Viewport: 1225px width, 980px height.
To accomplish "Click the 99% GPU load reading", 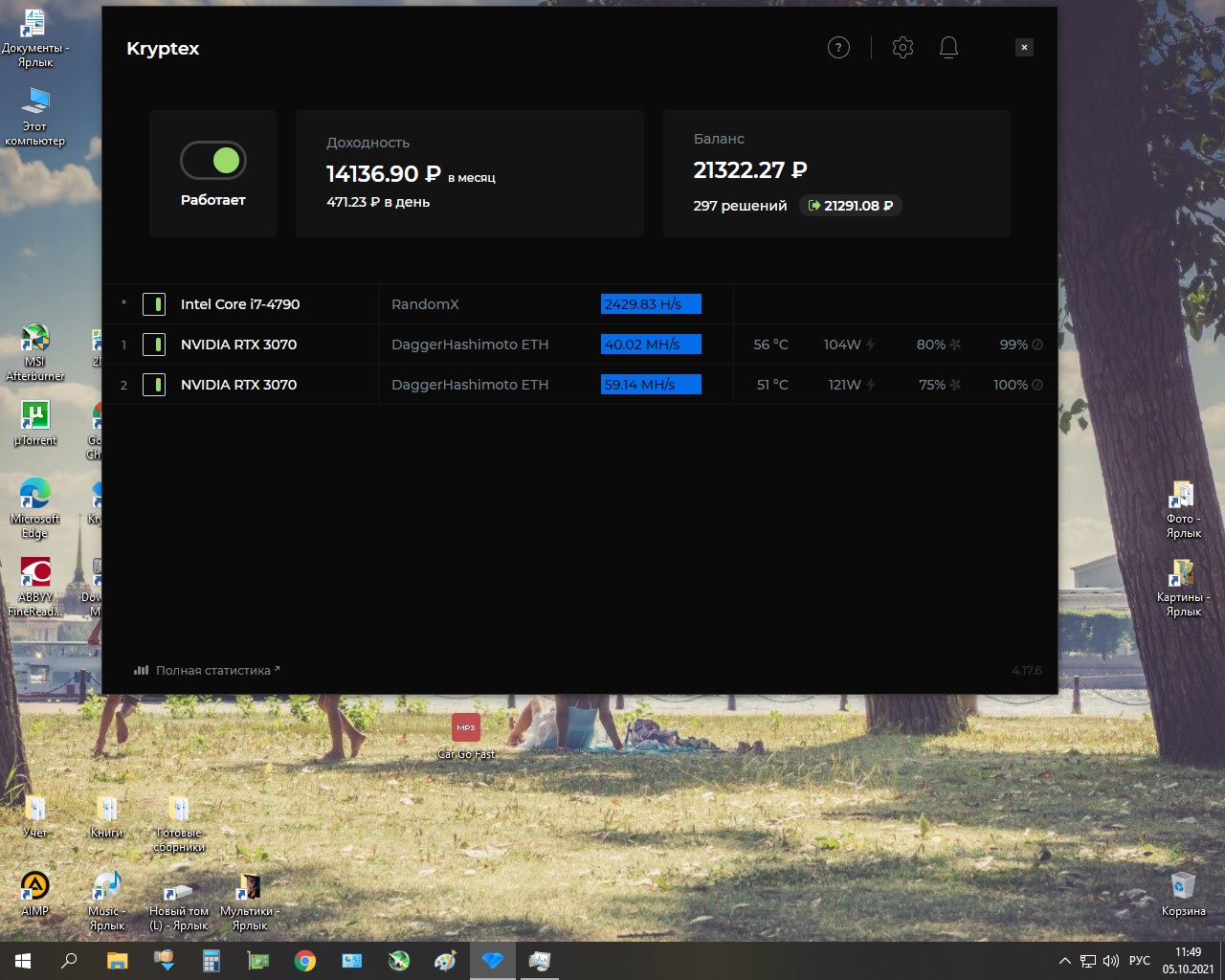I will click(x=1013, y=345).
